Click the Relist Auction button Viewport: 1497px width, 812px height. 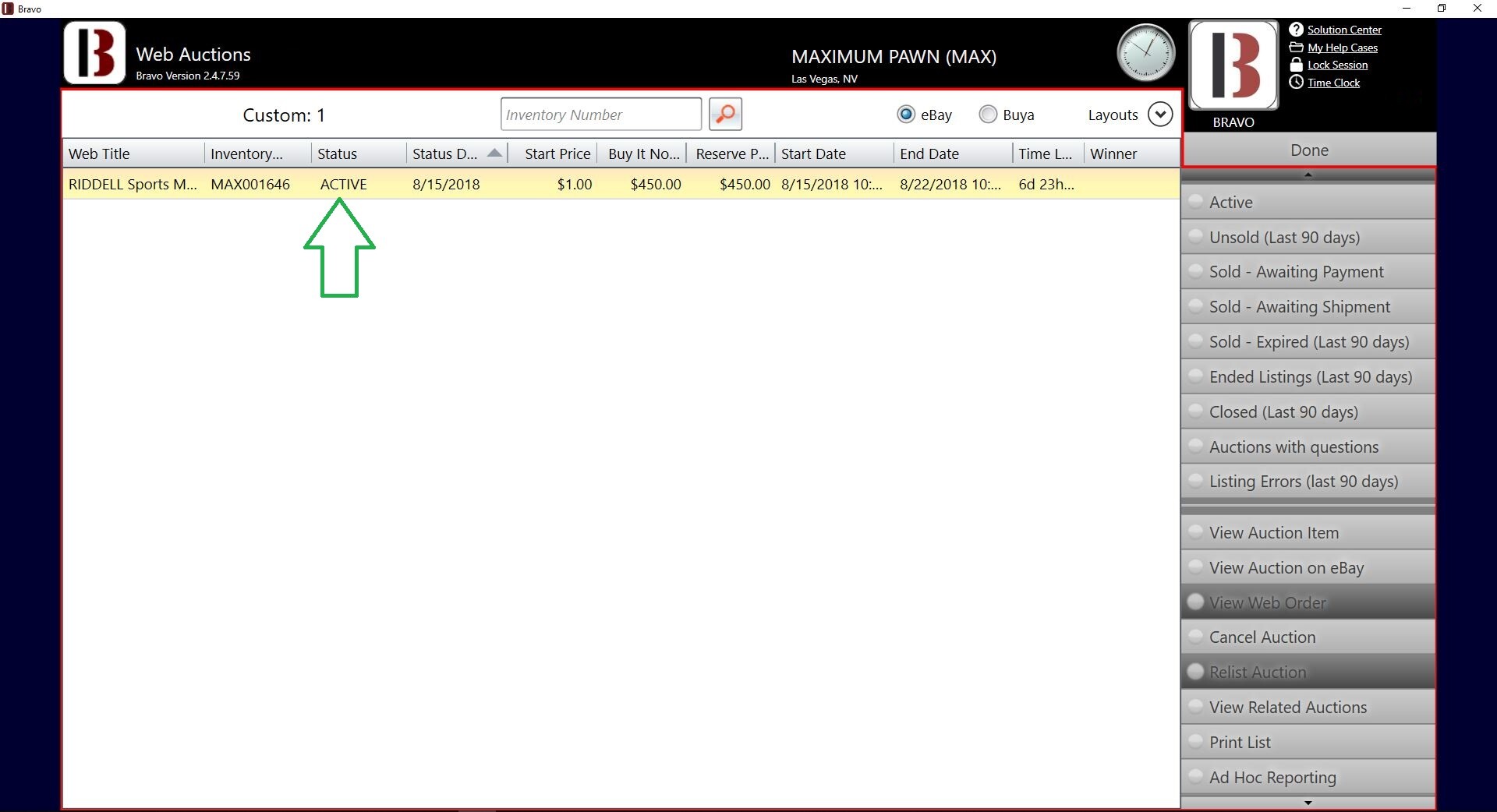[1308, 673]
